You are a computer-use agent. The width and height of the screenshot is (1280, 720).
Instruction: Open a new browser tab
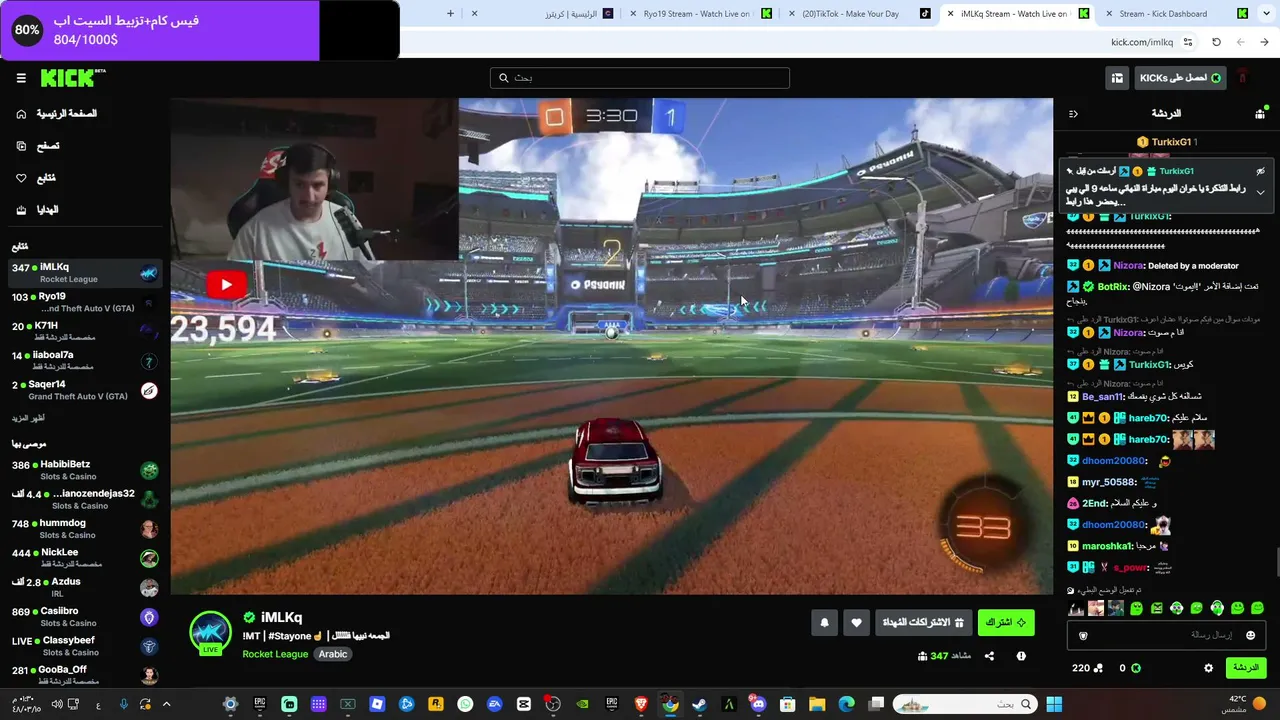tap(450, 14)
